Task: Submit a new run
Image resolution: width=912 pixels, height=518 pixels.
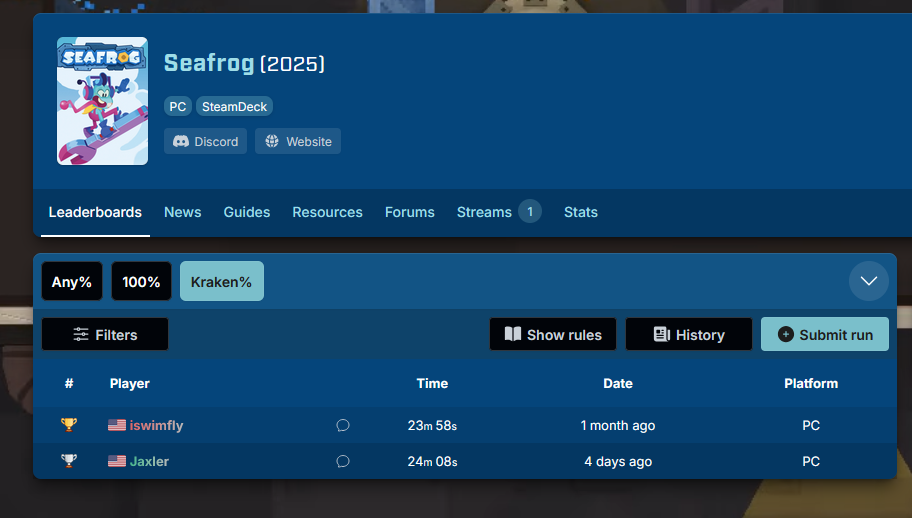Action: coord(825,334)
